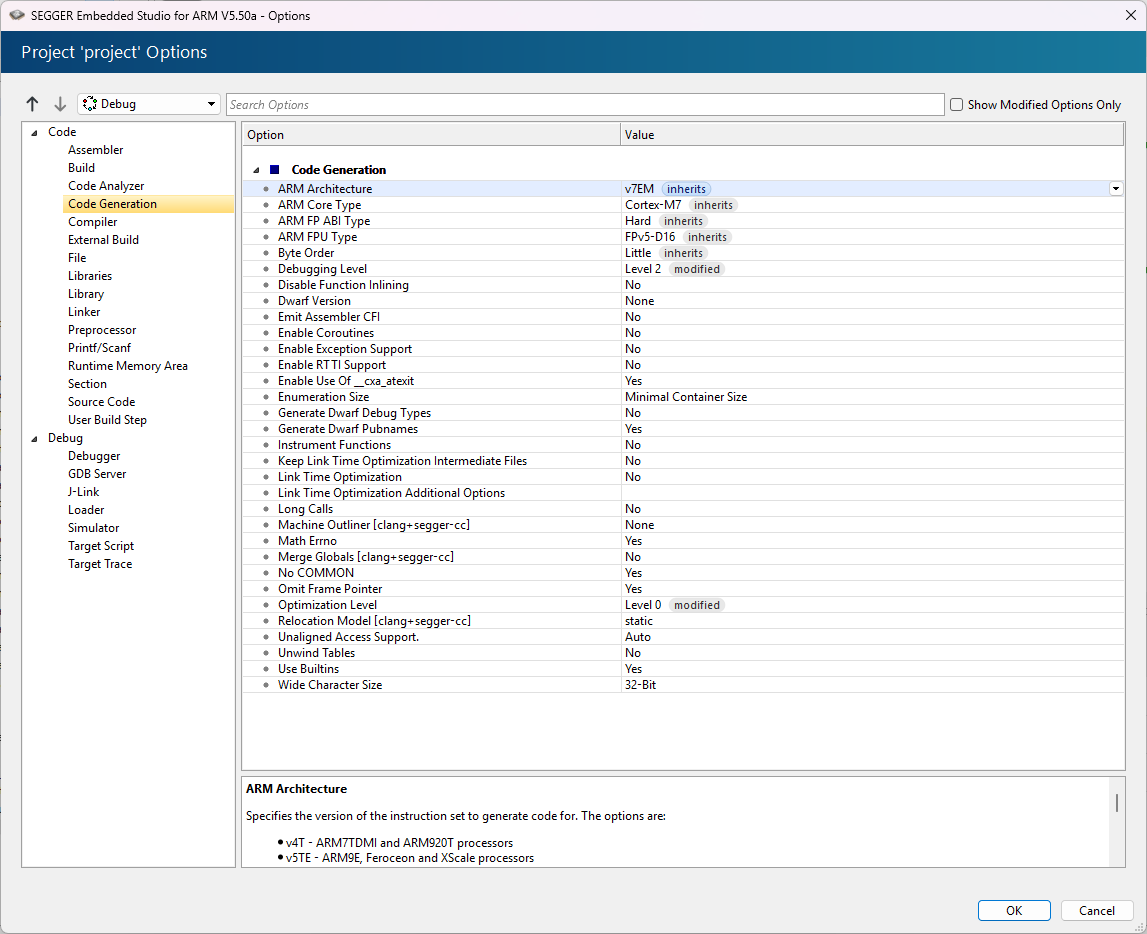This screenshot has height=934, width=1147.
Task: Click the up arrow navigation icon
Action: pyautogui.click(x=33, y=105)
